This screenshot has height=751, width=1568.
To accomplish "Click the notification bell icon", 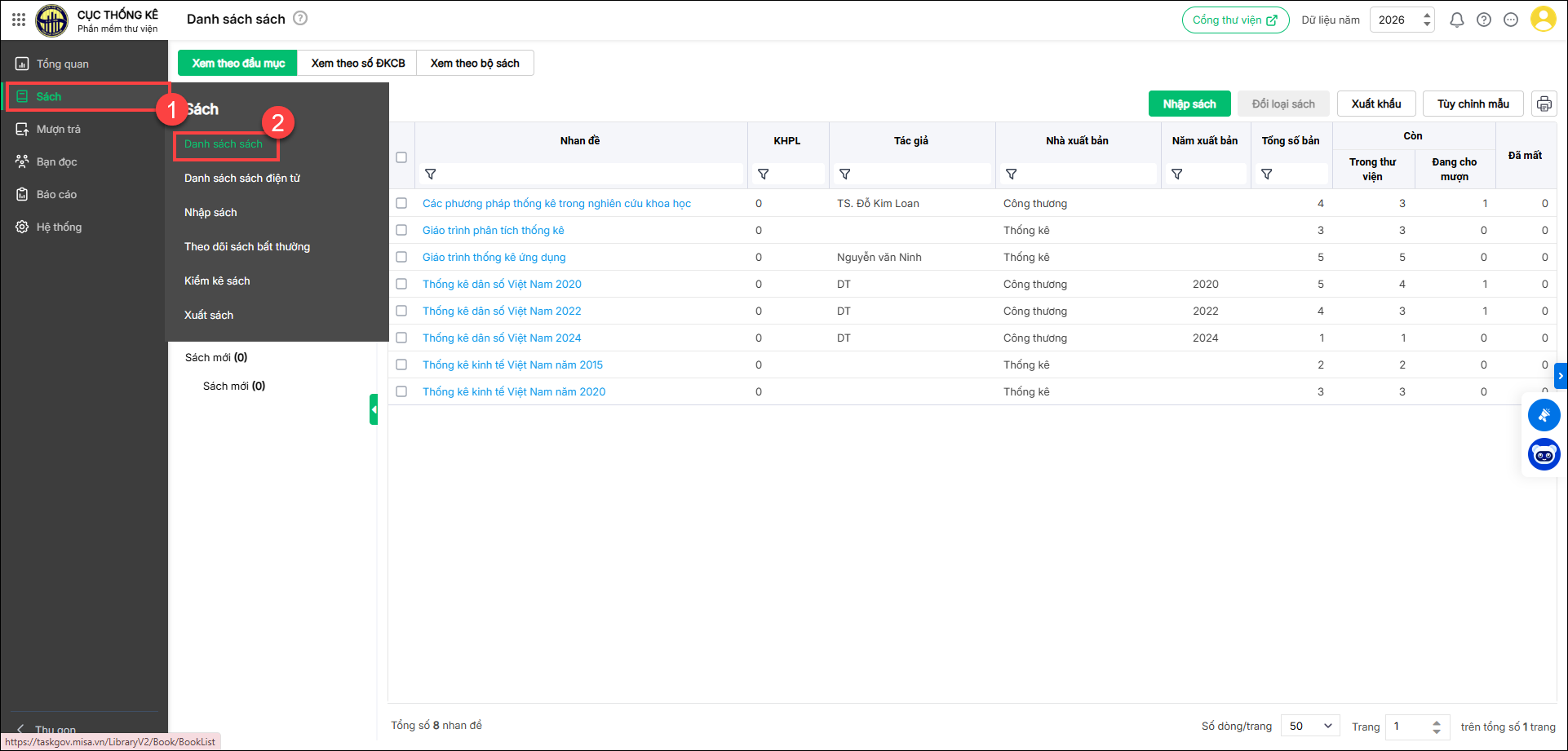I will click(1456, 20).
